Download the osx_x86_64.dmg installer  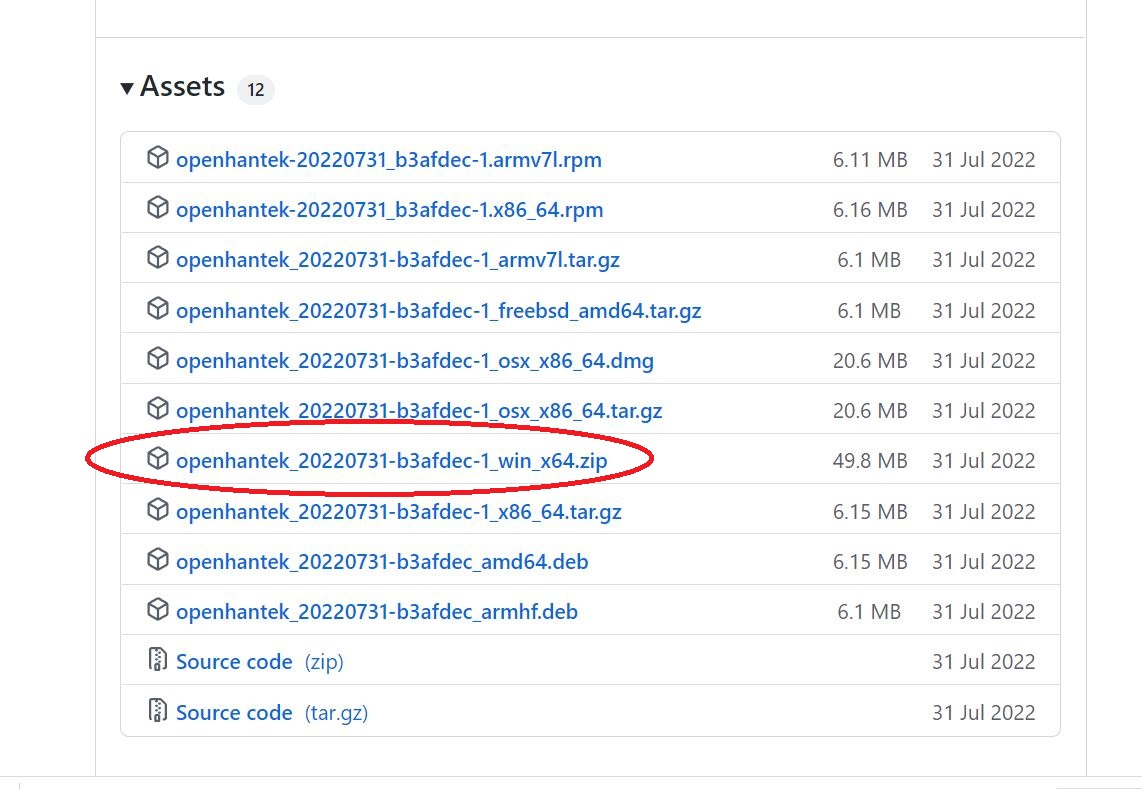point(415,361)
